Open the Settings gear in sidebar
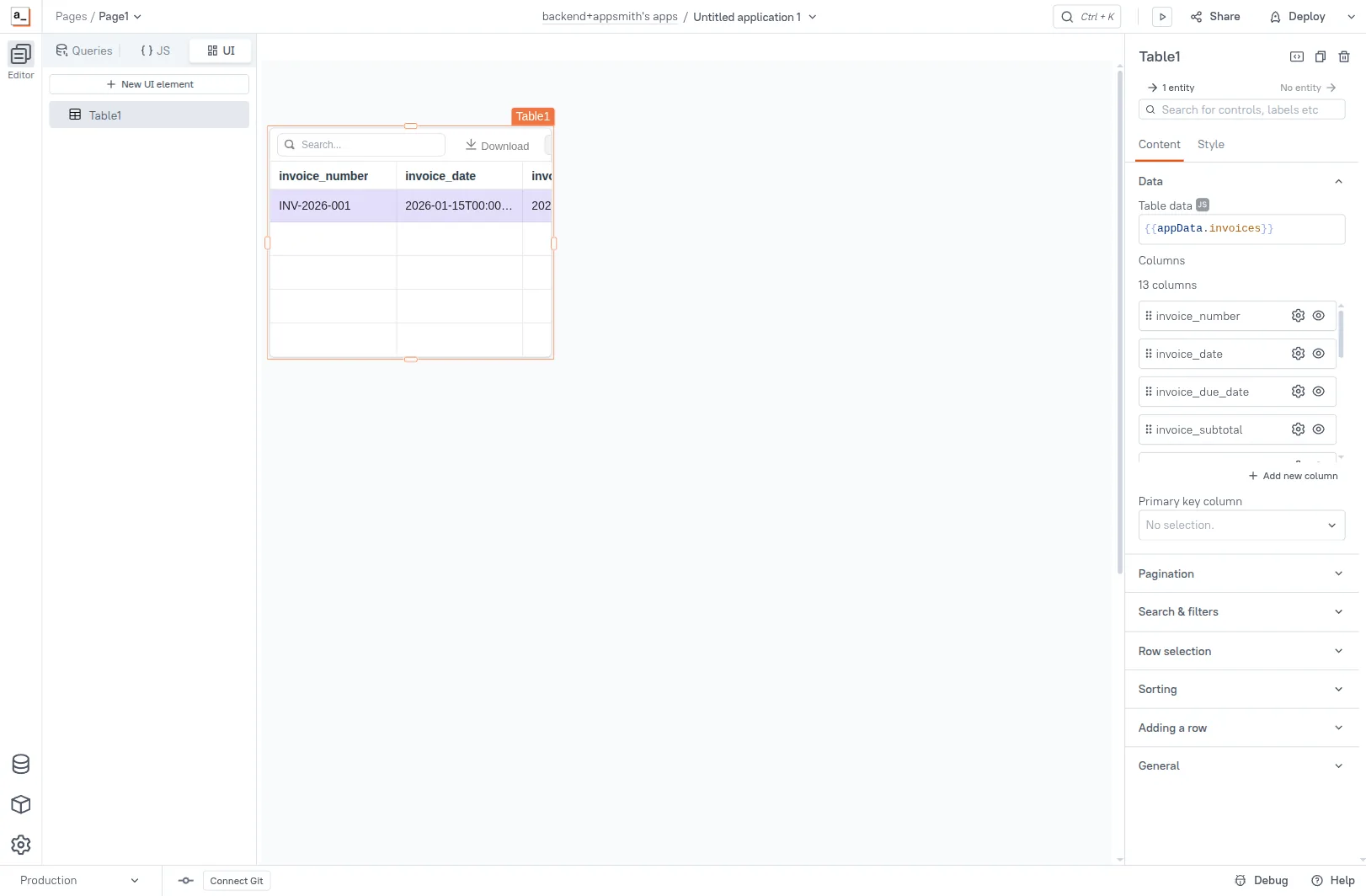Screen dimensions: 1366x896 click(x=21, y=845)
